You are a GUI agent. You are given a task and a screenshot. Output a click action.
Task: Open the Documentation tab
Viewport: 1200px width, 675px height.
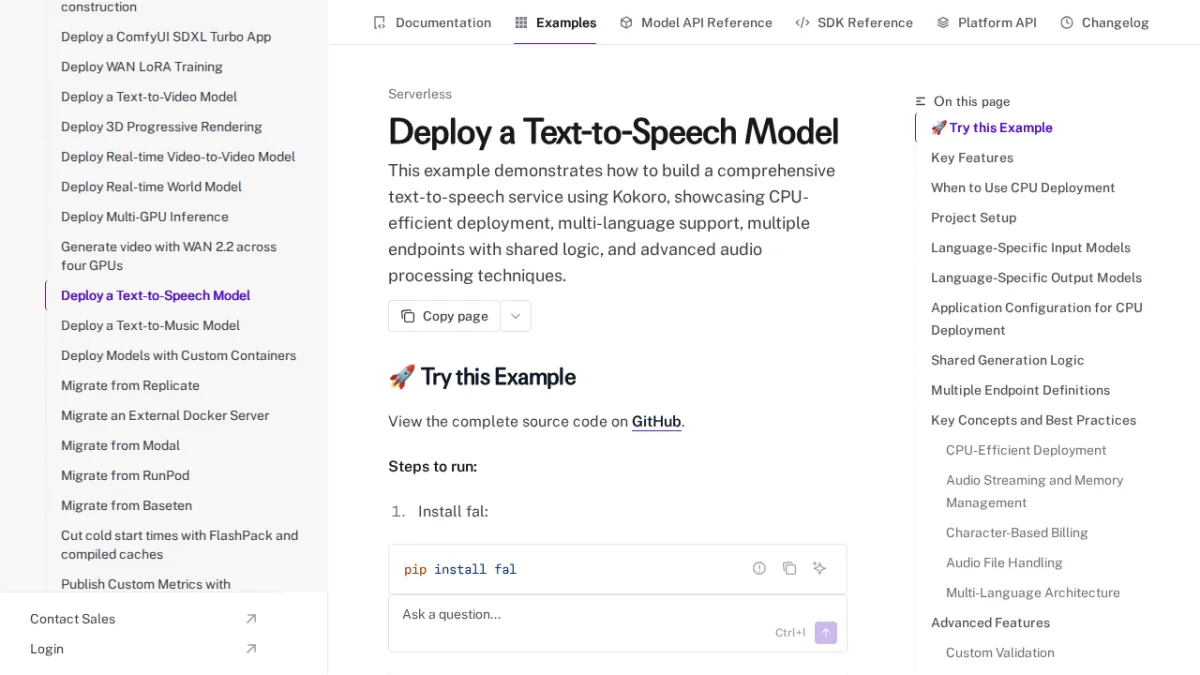[432, 22]
